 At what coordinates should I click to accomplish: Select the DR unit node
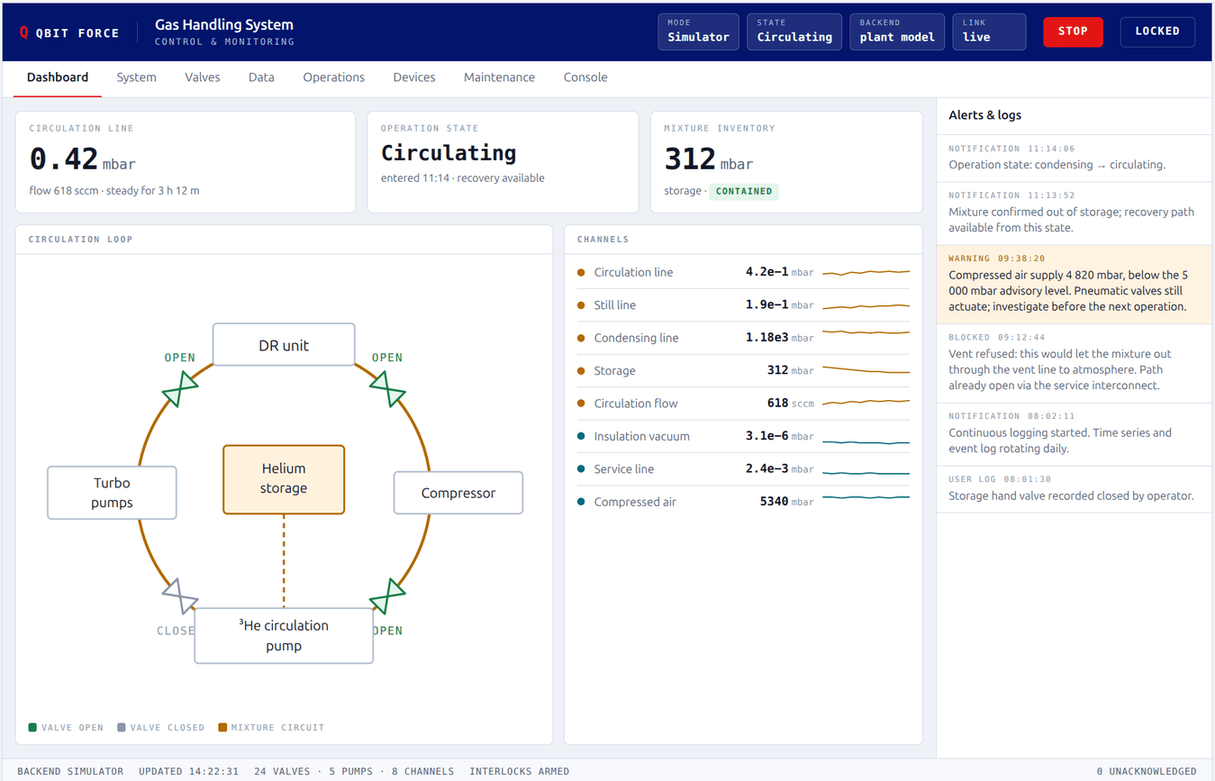284,345
